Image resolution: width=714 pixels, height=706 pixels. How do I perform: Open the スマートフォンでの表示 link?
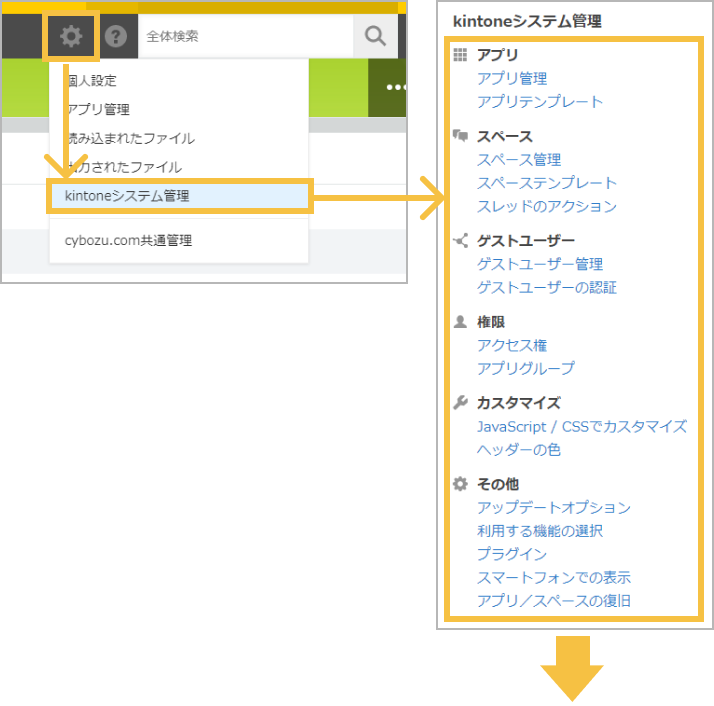pyautogui.click(x=554, y=577)
